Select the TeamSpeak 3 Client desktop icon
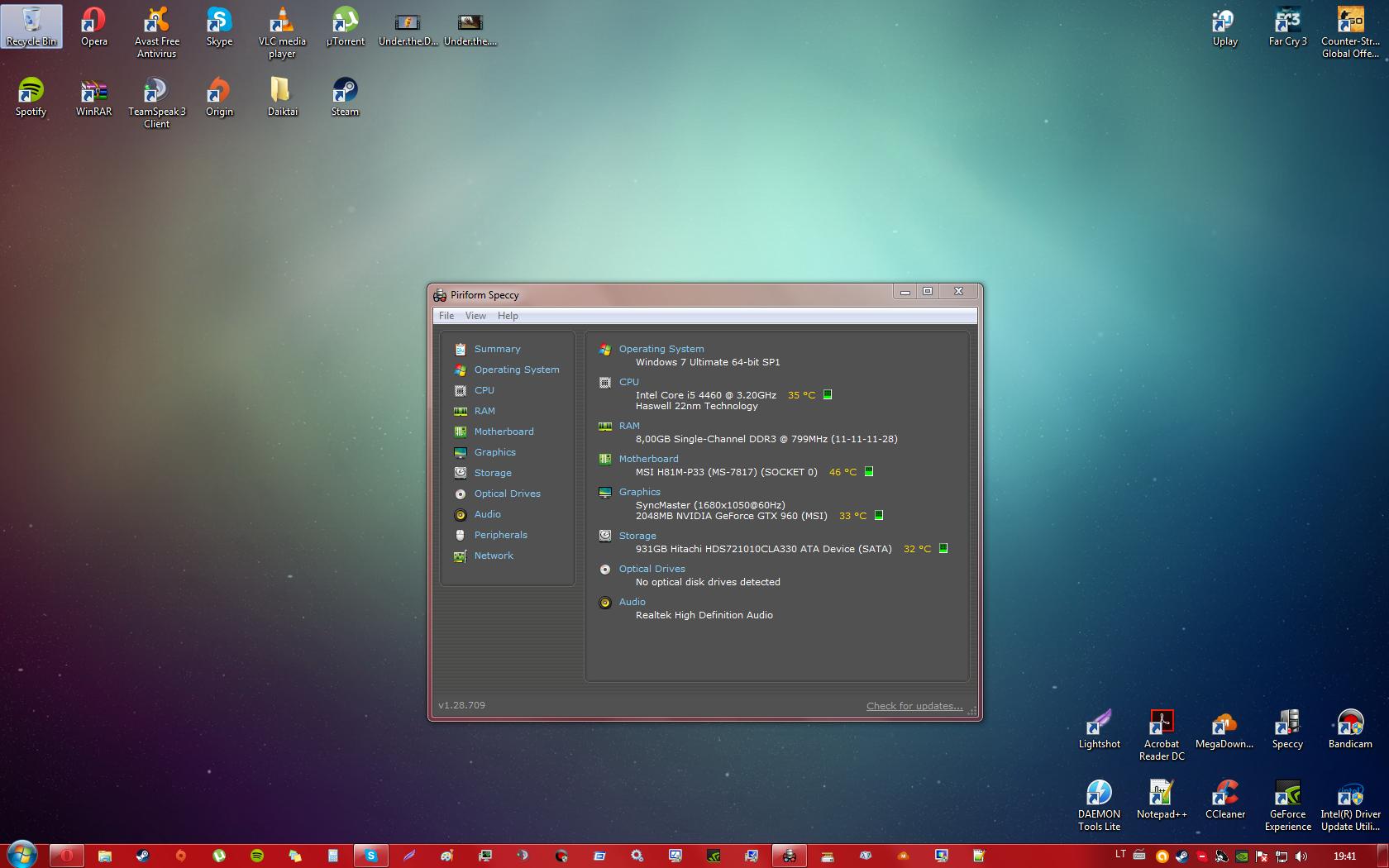This screenshot has width=1389, height=868. click(157, 103)
